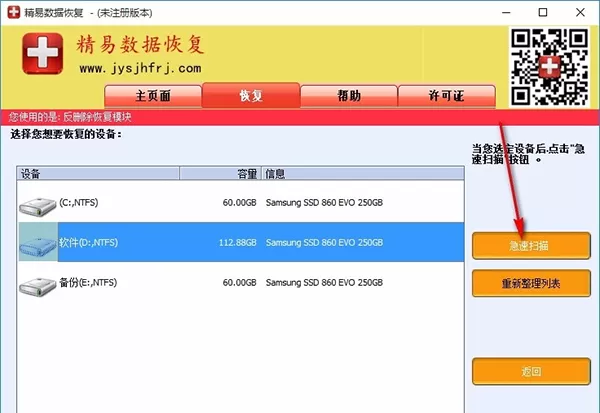The height and width of the screenshot is (413, 600).
Task: Select the (C:,NTFS) drive row
Action: [x=241, y=202]
